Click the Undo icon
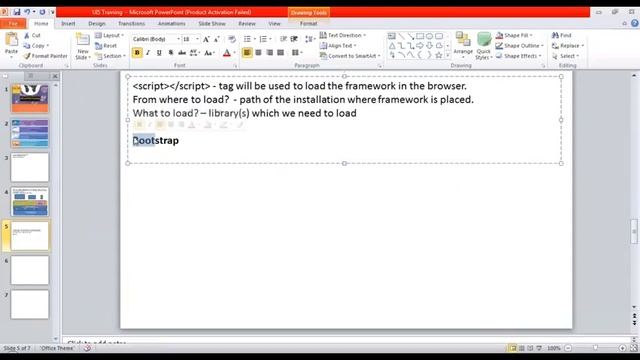640x360 pixels. click(27, 12)
